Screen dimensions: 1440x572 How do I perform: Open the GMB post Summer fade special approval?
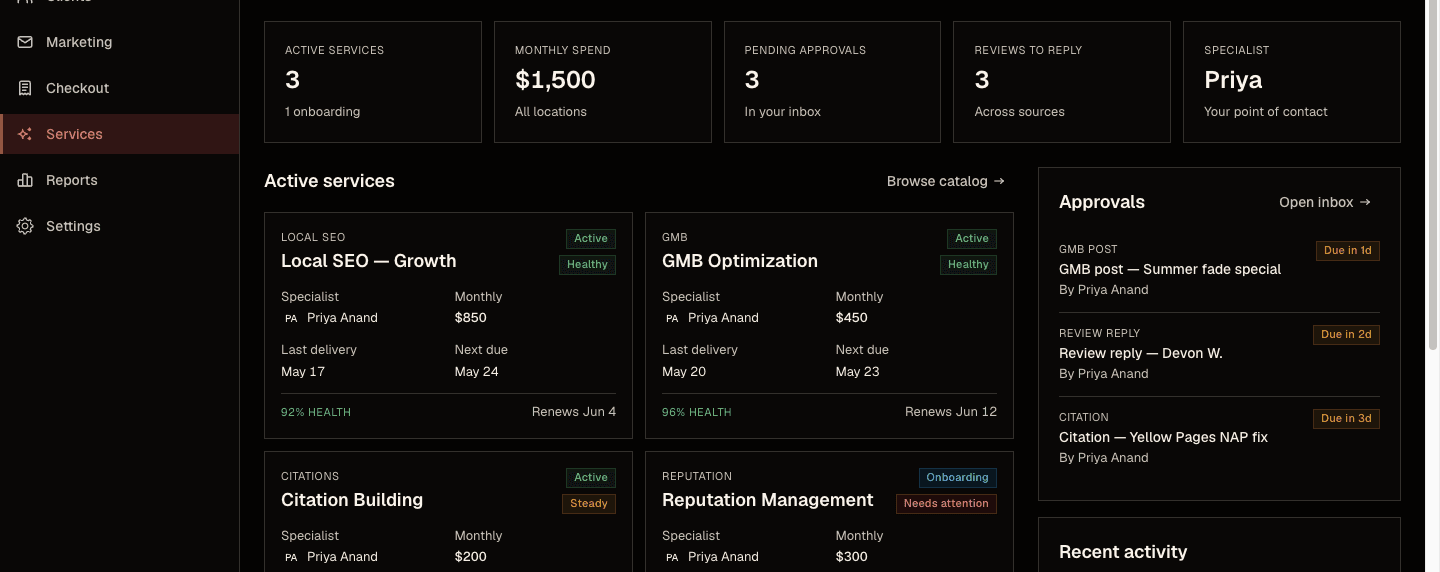[1170, 269]
